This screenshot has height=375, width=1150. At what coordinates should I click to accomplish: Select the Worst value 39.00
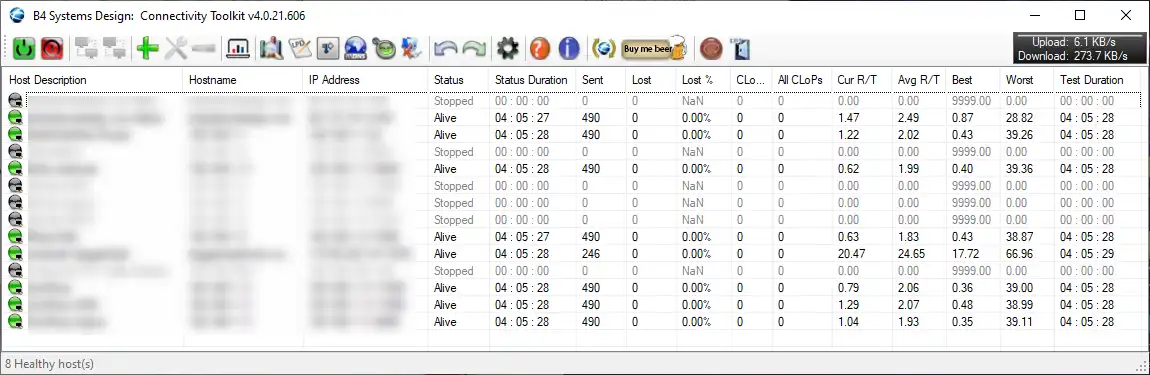click(x=1019, y=288)
